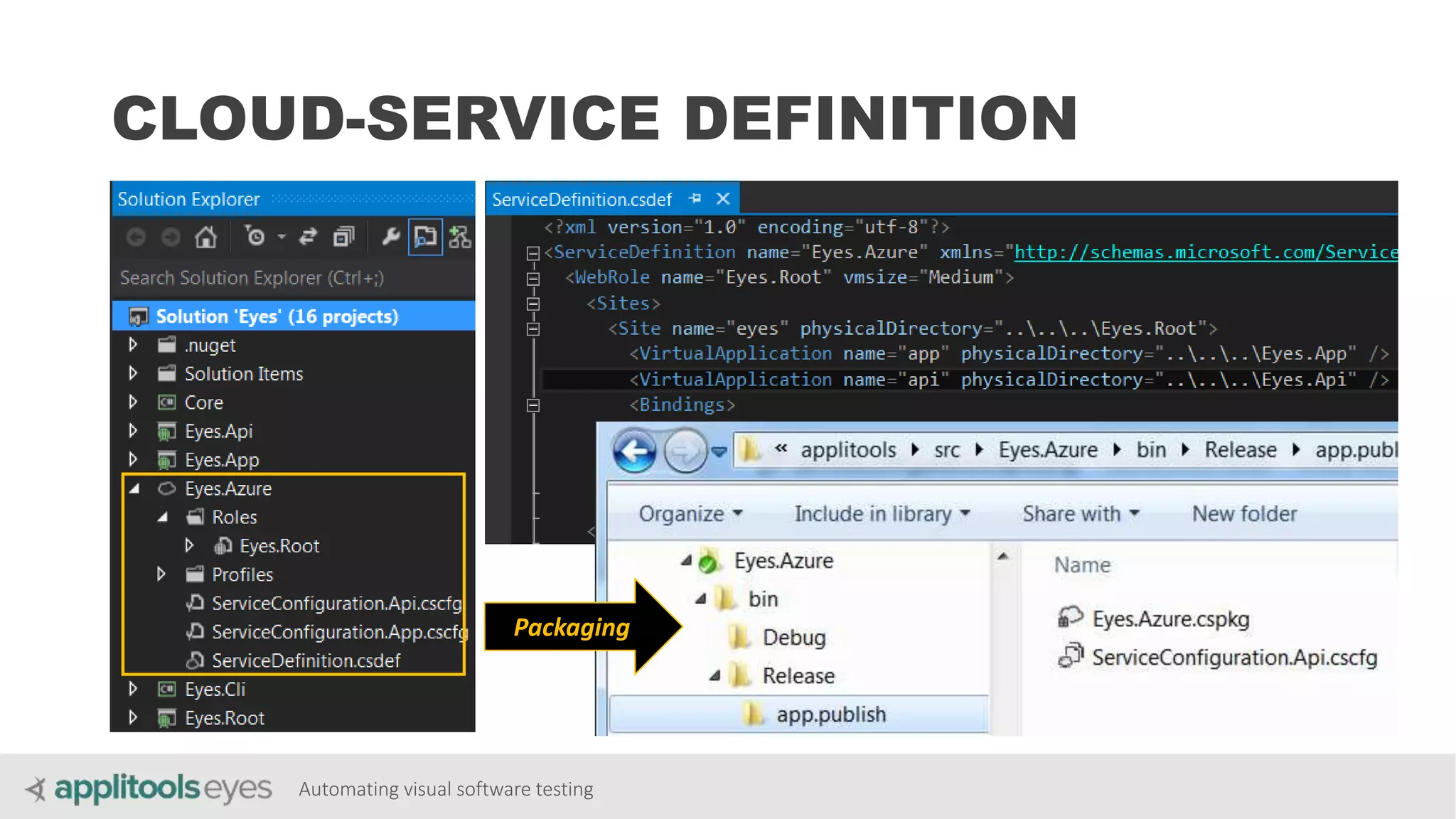Collapse the ServiceDefinition XML element
The height and width of the screenshot is (819, 1456).
pyautogui.click(x=532, y=252)
